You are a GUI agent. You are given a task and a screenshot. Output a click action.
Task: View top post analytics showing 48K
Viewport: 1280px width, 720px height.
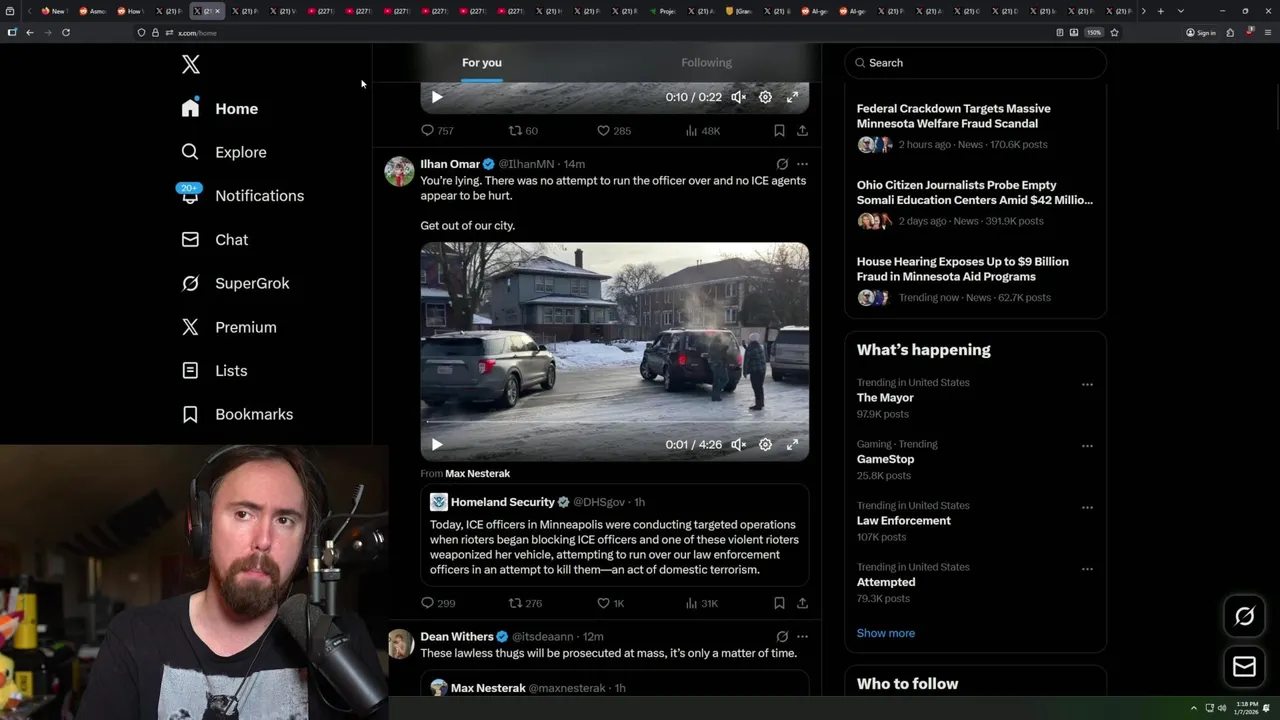tap(702, 130)
